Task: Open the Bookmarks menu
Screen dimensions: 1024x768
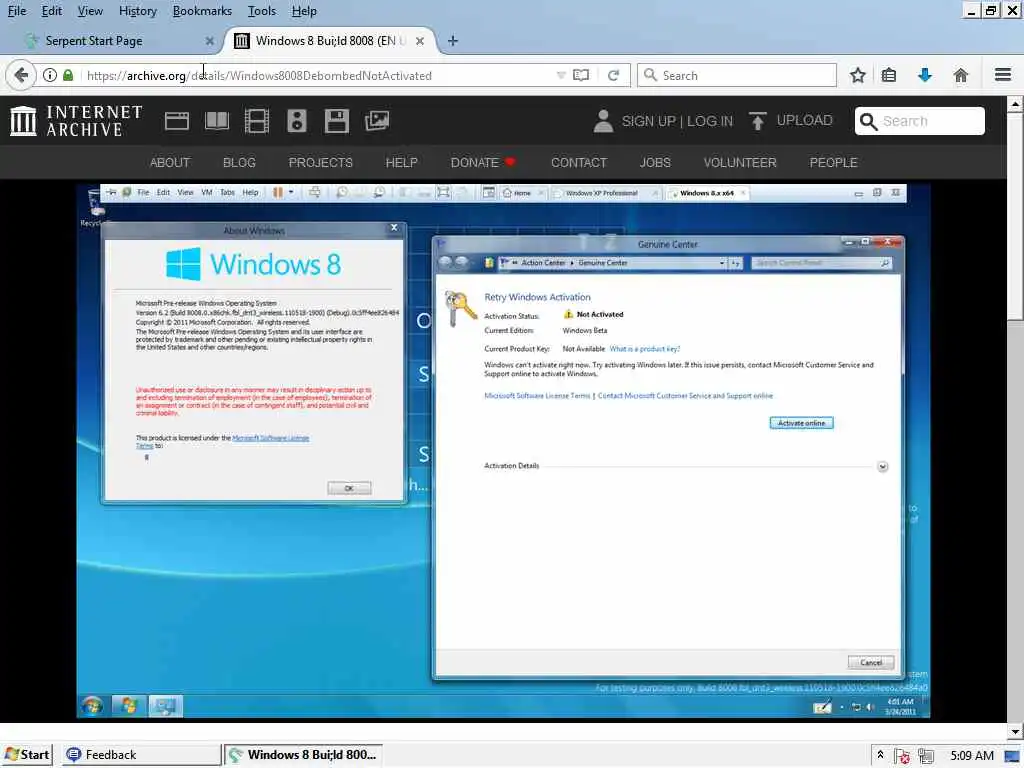Action: coord(202,11)
